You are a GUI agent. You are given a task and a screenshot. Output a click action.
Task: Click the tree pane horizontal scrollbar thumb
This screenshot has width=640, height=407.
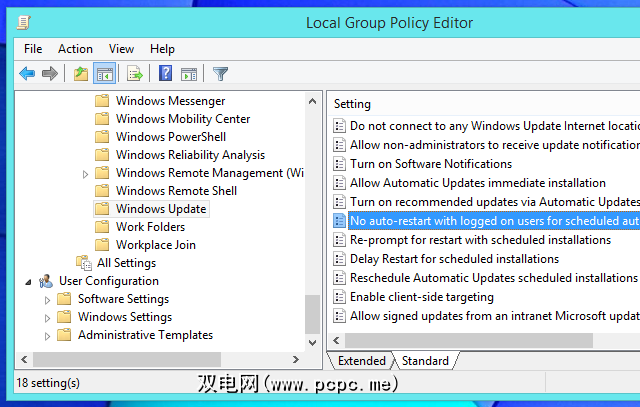127,360
